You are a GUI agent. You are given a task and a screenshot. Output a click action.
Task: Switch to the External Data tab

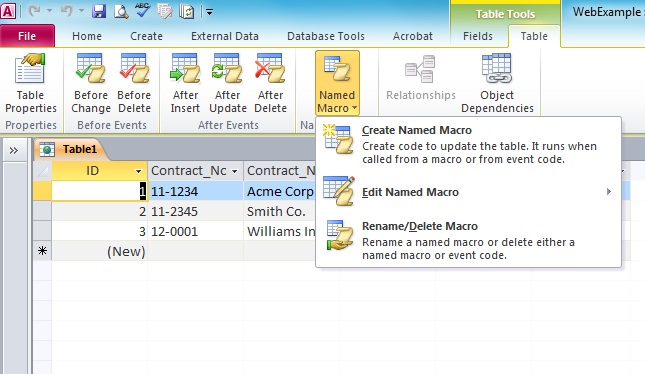tap(225, 36)
